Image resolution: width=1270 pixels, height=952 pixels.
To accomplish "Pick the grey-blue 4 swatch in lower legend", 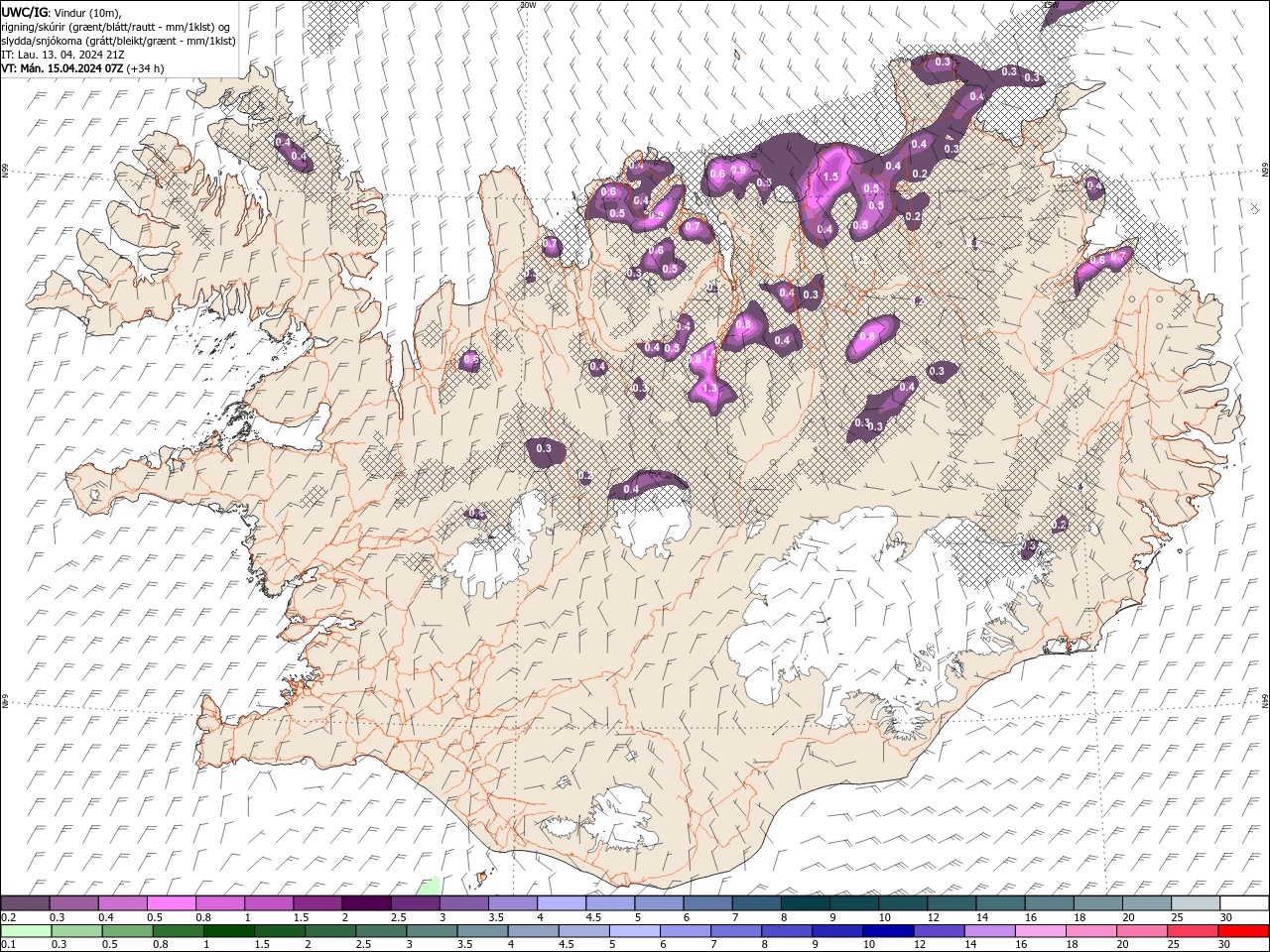I will pyautogui.click(x=533, y=931).
